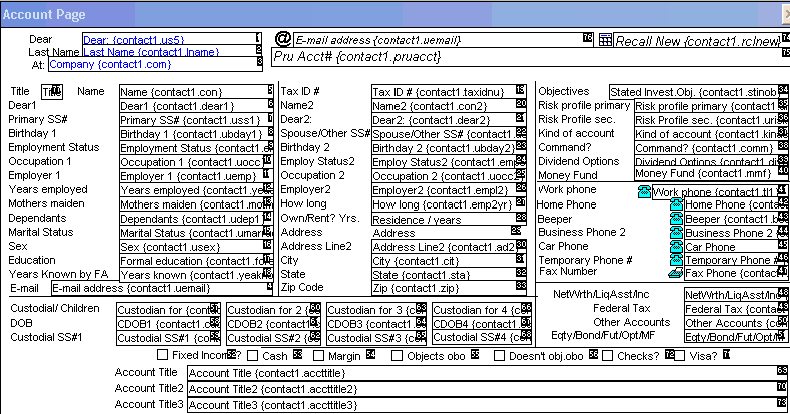
Task: Enable the Fixed Income checkbox
Action: point(163,355)
